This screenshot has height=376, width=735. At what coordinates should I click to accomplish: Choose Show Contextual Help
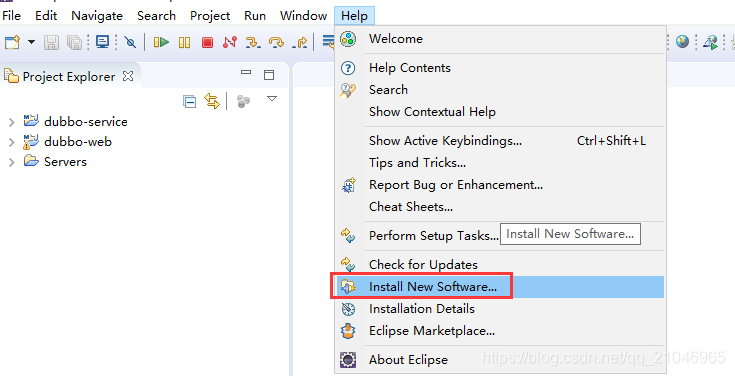[x=500, y=112]
